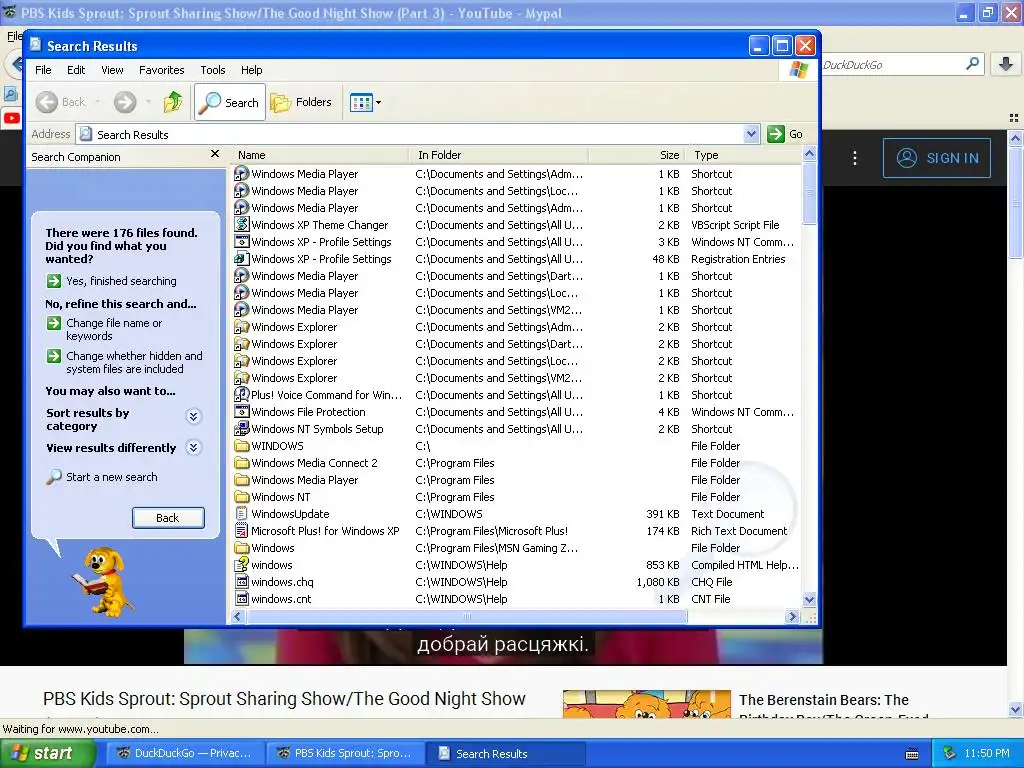This screenshot has width=1024, height=768.
Task: Open the Back history dropdown arrow
Action: (98, 102)
